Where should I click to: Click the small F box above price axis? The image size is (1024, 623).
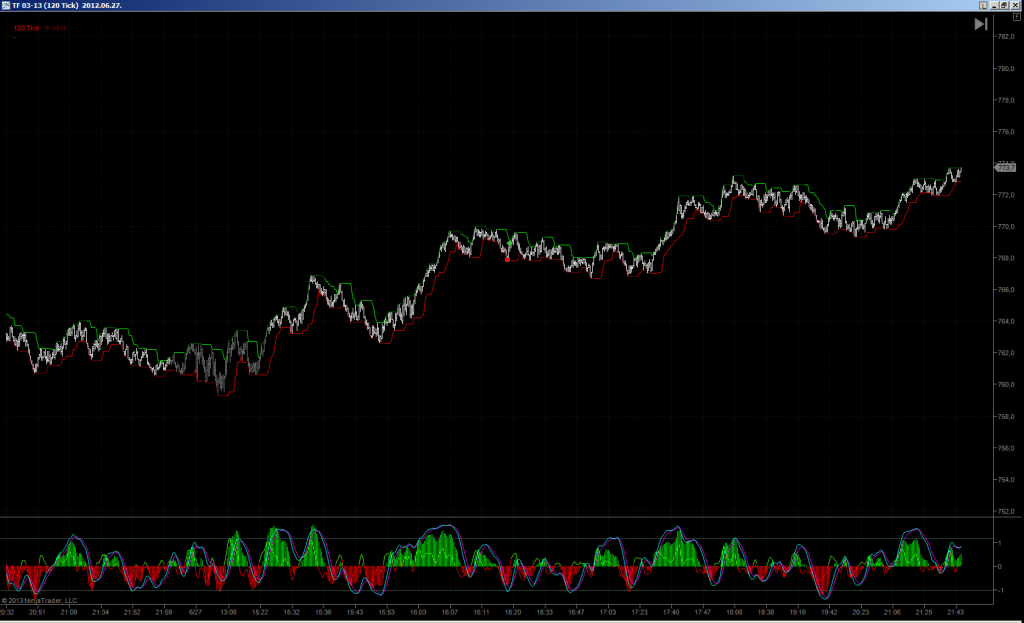coord(1017,16)
